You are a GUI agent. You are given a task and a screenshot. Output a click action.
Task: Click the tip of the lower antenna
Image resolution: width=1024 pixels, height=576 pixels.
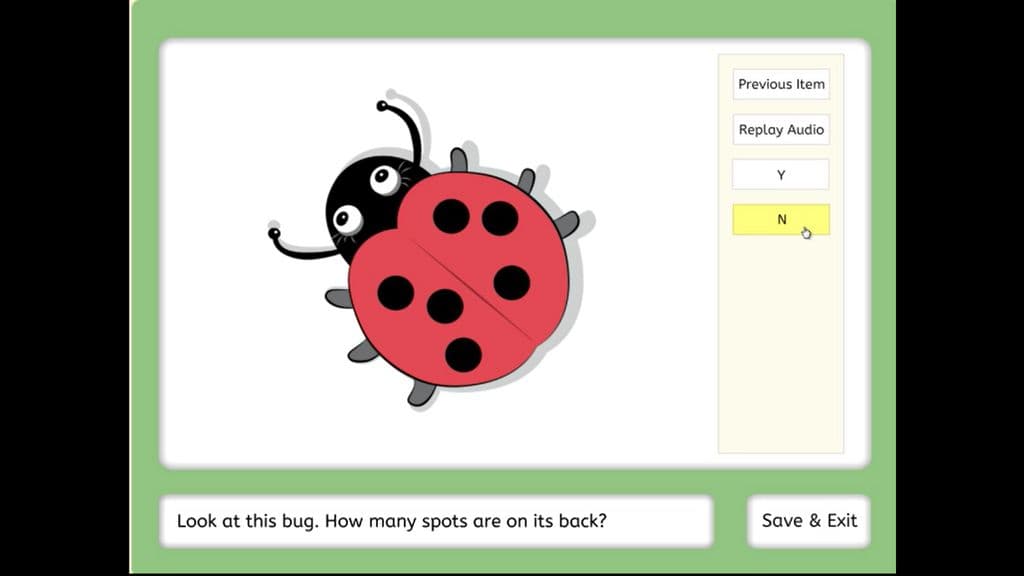274,233
